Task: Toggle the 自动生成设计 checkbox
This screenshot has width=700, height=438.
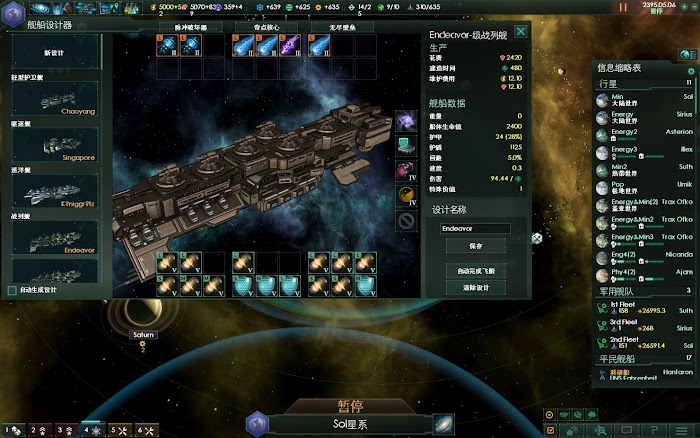Action: tap(12, 290)
